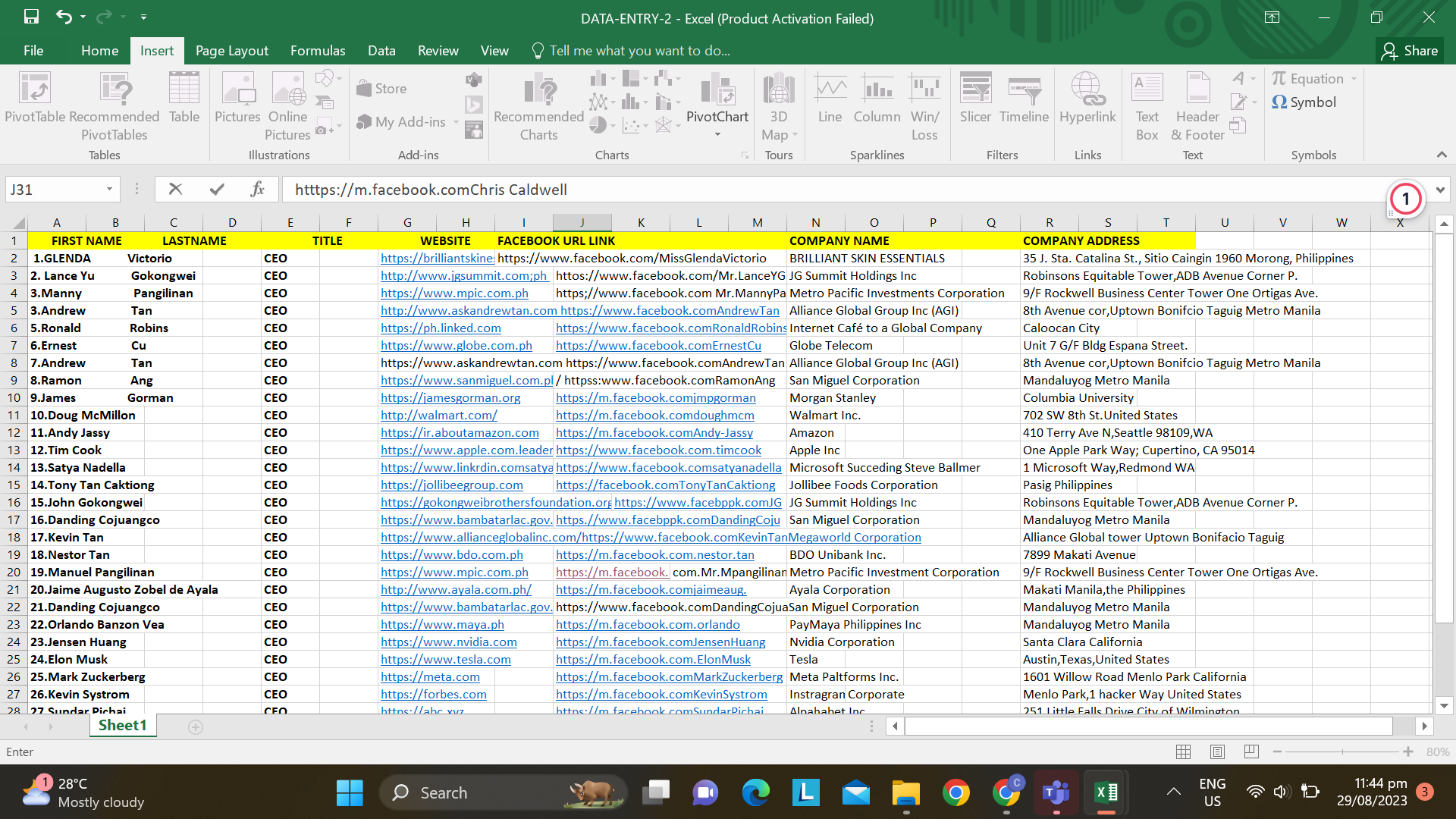This screenshot has width=1456, height=819.
Task: Confirm formula bar entry with checkmark
Action: tap(217, 190)
